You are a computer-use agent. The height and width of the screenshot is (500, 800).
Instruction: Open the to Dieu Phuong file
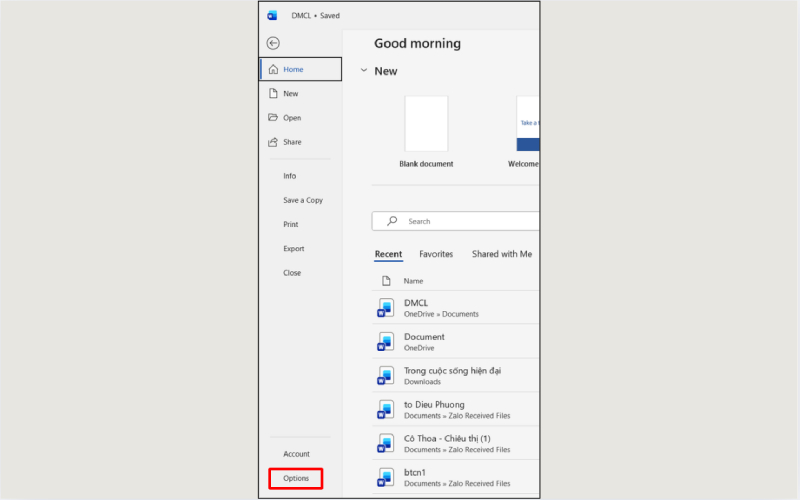456,409
